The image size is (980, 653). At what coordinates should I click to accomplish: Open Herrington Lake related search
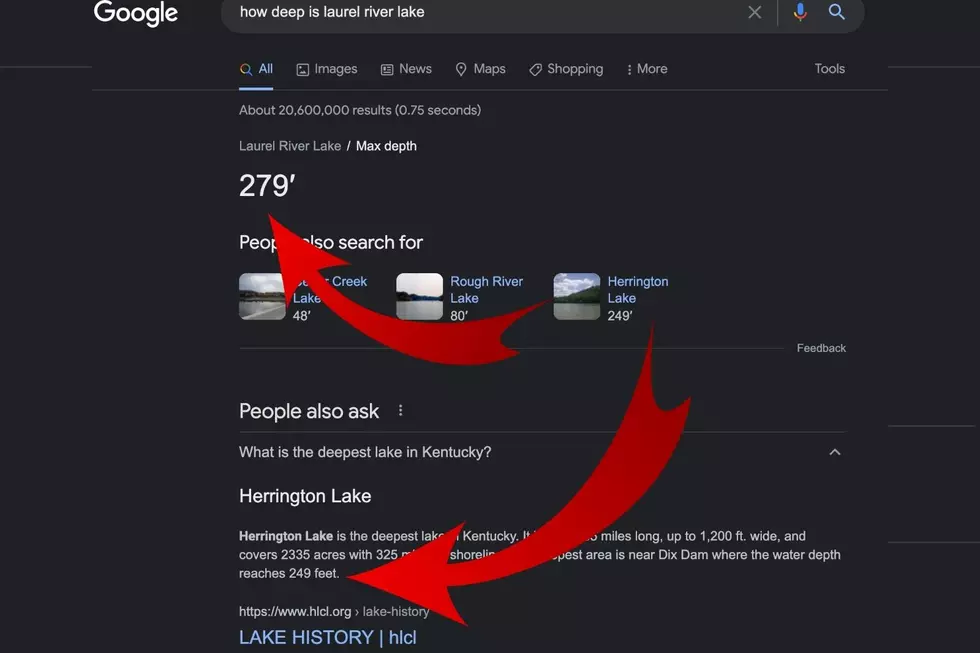coord(638,289)
